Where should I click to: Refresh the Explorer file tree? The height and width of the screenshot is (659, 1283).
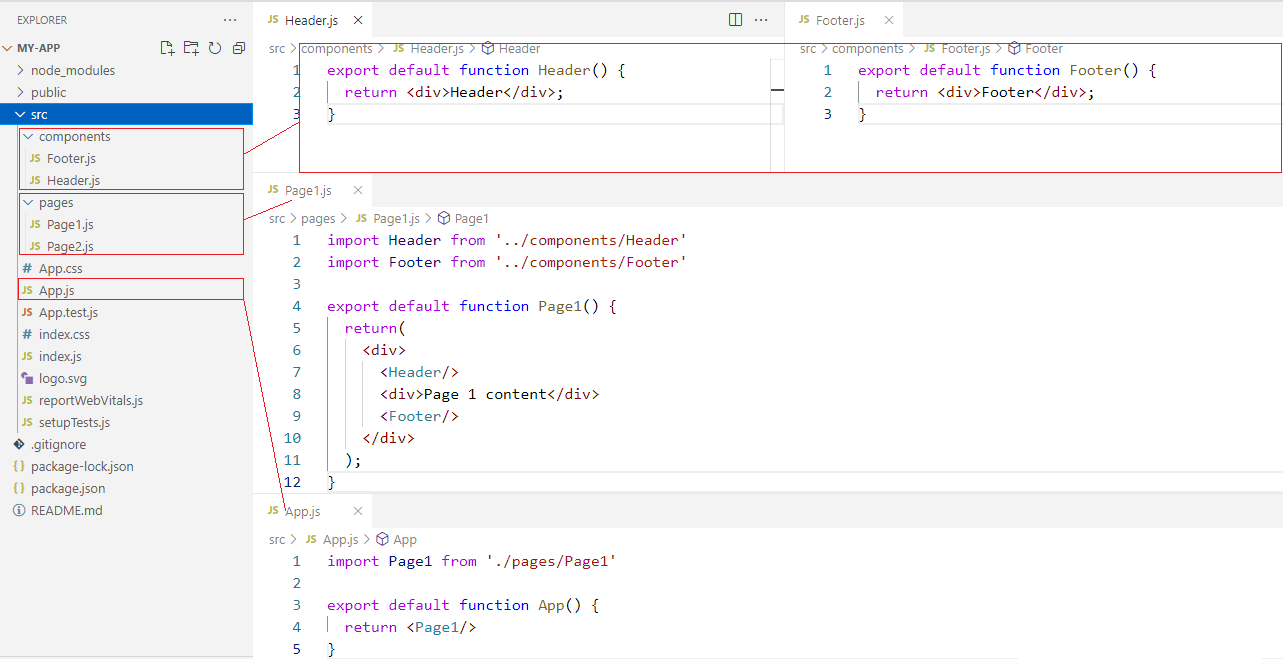(214, 48)
